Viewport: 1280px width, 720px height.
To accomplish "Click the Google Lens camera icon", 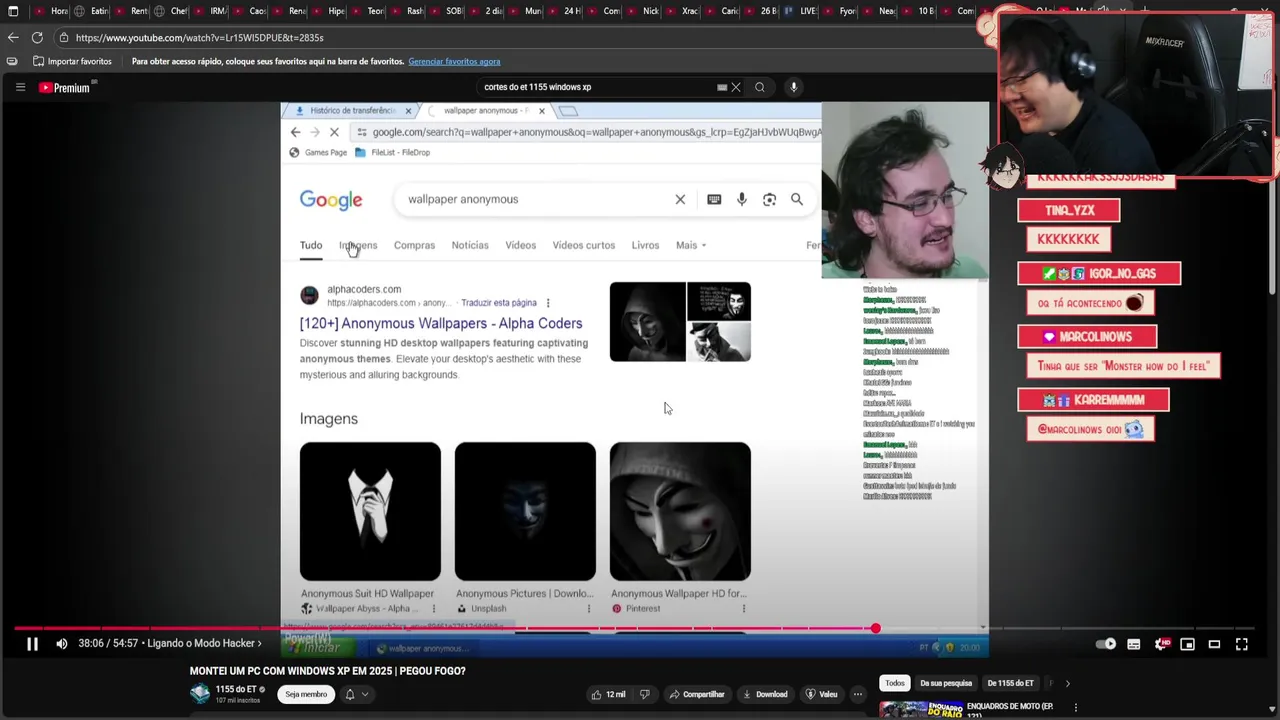I will 769,199.
